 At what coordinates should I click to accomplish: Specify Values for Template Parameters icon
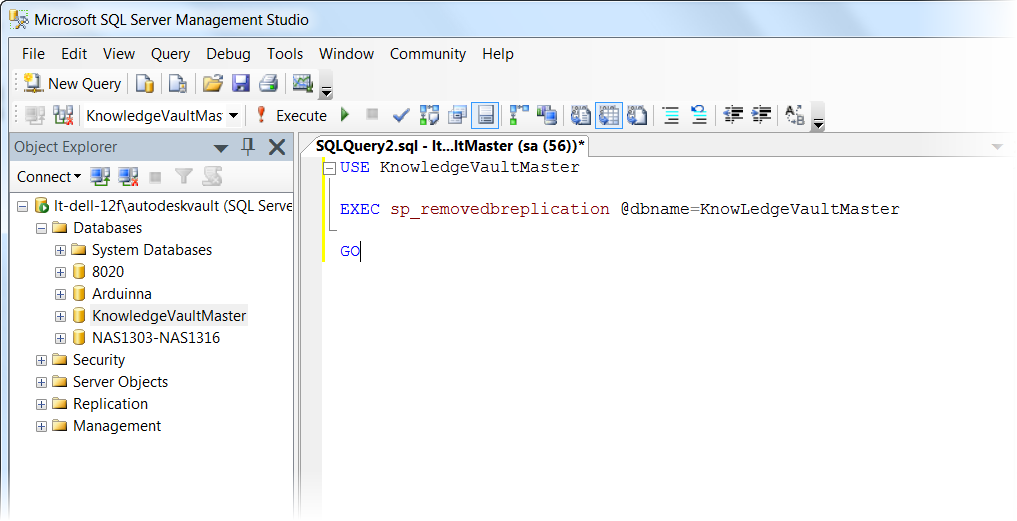(795, 115)
